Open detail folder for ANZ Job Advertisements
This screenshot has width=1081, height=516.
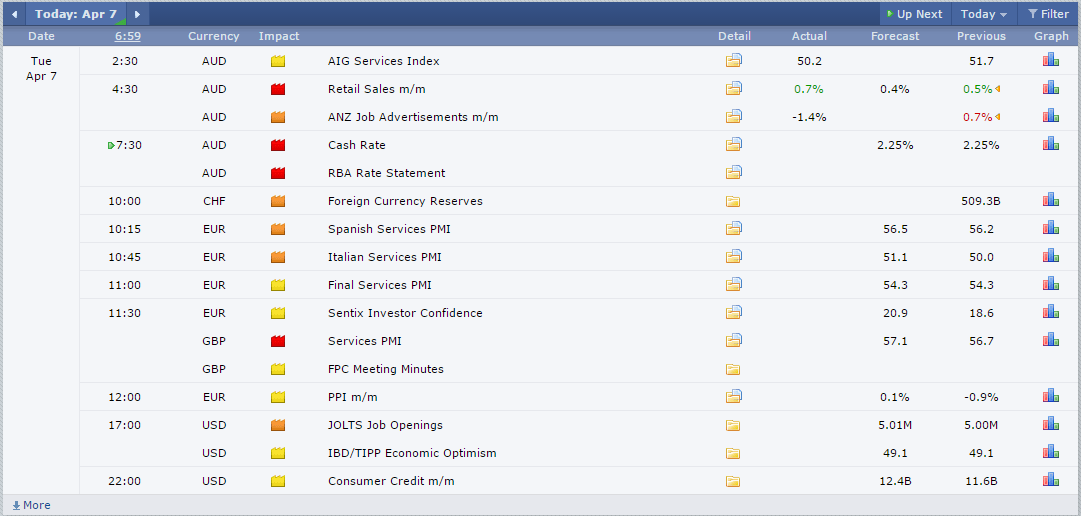pos(734,117)
